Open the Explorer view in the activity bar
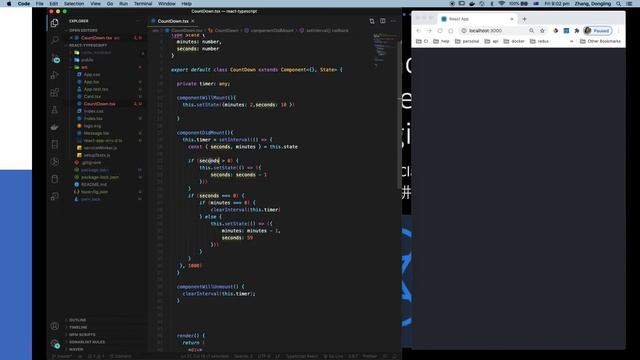This screenshot has width=640, height=360. (x=54, y=23)
